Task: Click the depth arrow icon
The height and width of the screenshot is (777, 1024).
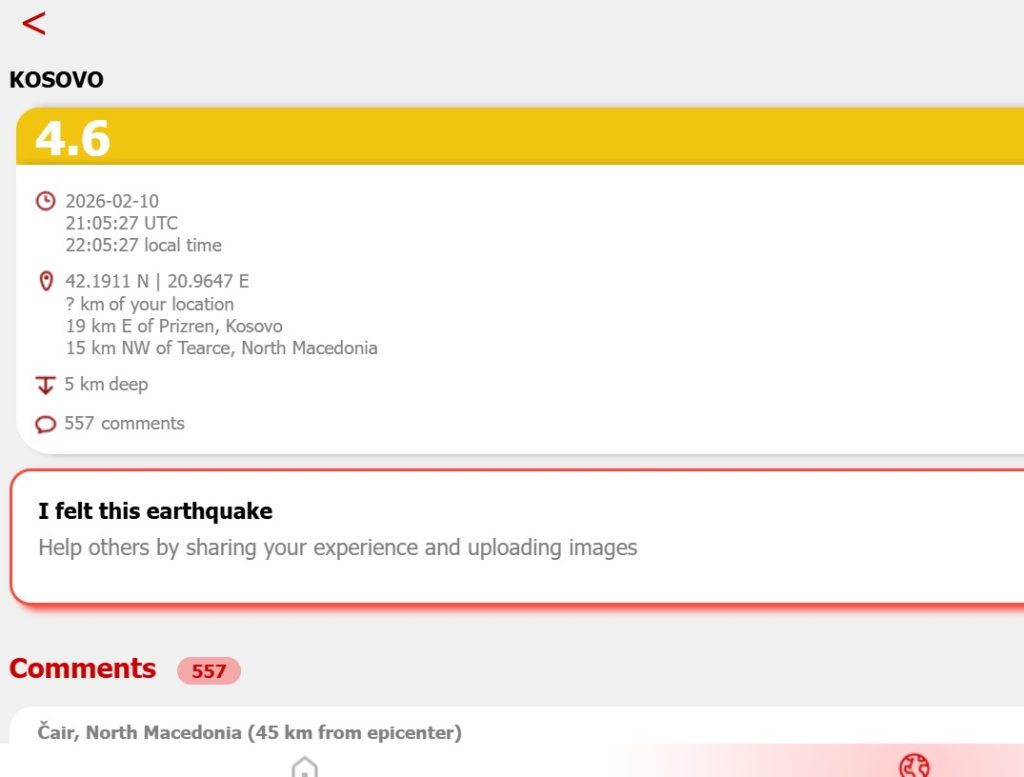Action: tap(45, 385)
